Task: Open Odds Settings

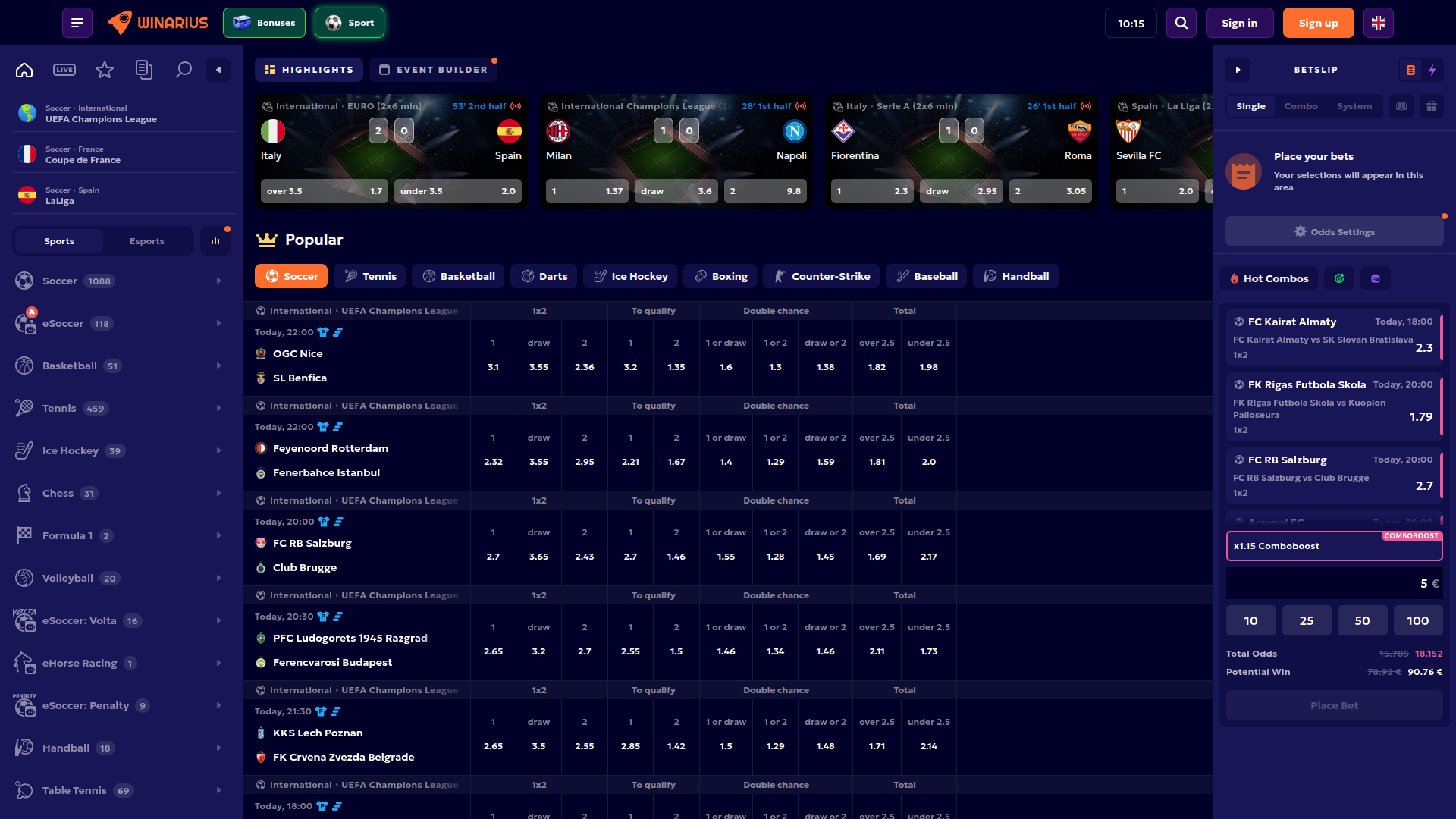Action: point(1334,231)
